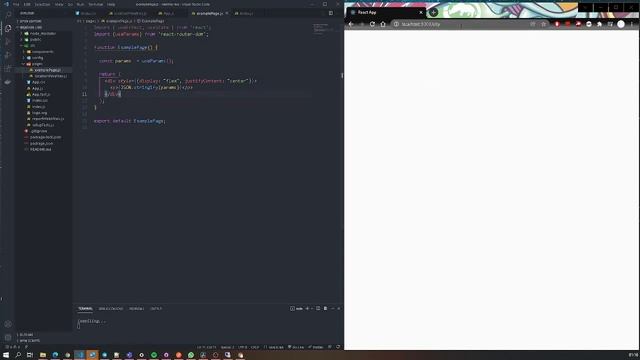Open the Chrome extensions puzzle icon
The image size is (640, 360).
click(x=599, y=24)
